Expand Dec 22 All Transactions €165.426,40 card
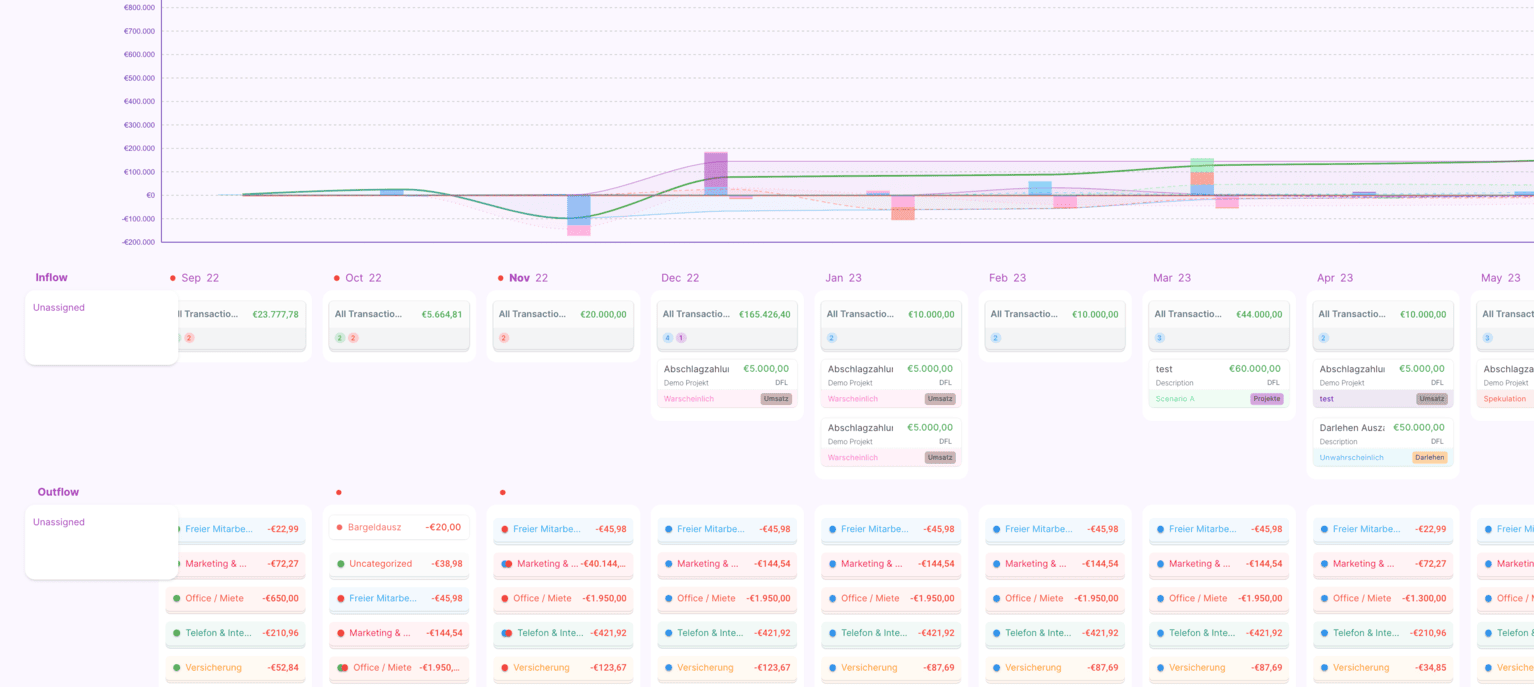Image resolution: width=1534 pixels, height=687 pixels. (x=727, y=315)
